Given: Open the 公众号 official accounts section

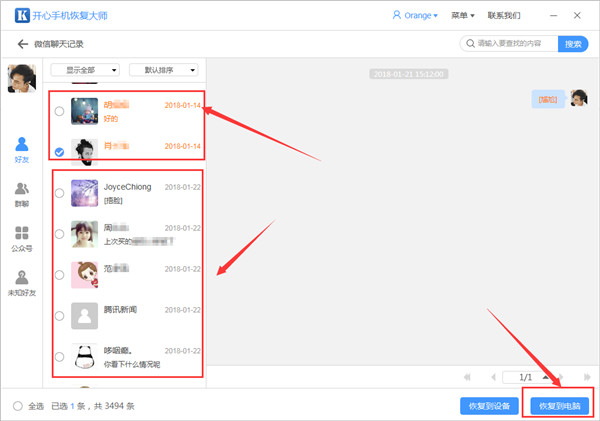Looking at the screenshot, I should [x=21, y=237].
